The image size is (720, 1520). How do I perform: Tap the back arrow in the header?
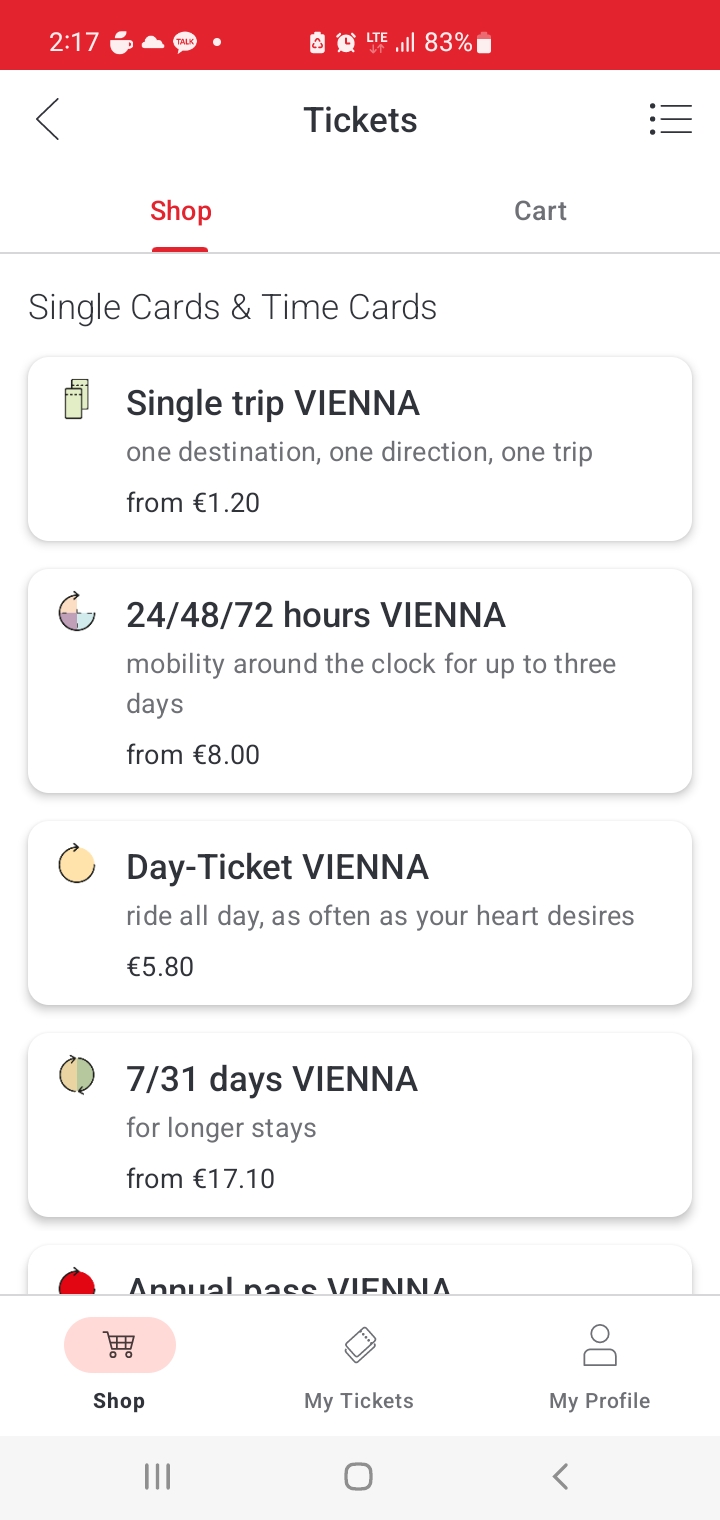[47, 120]
